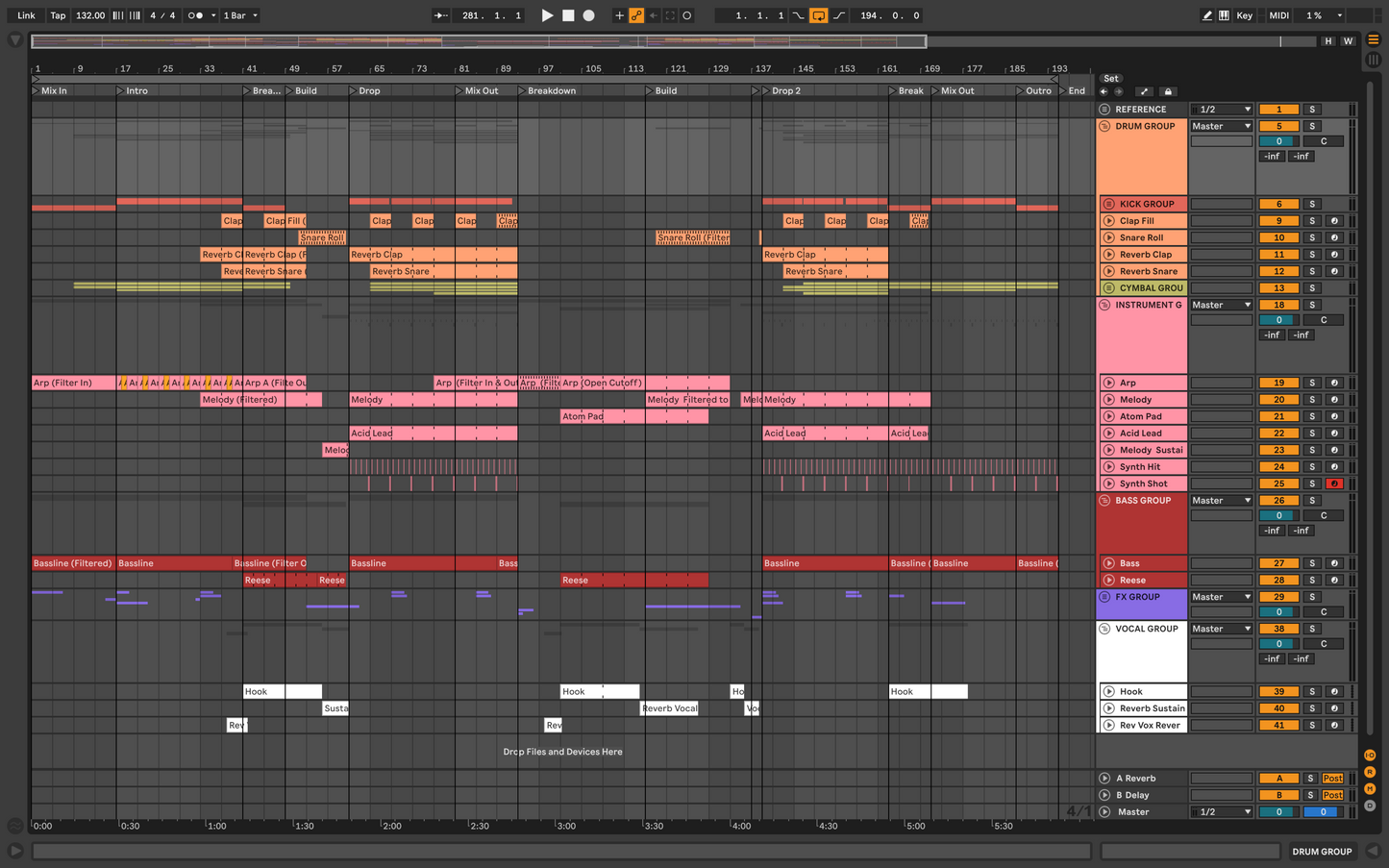Screen dimensions: 1389x868
Task: Click the Follow playback arrow icon
Action: [441, 15]
